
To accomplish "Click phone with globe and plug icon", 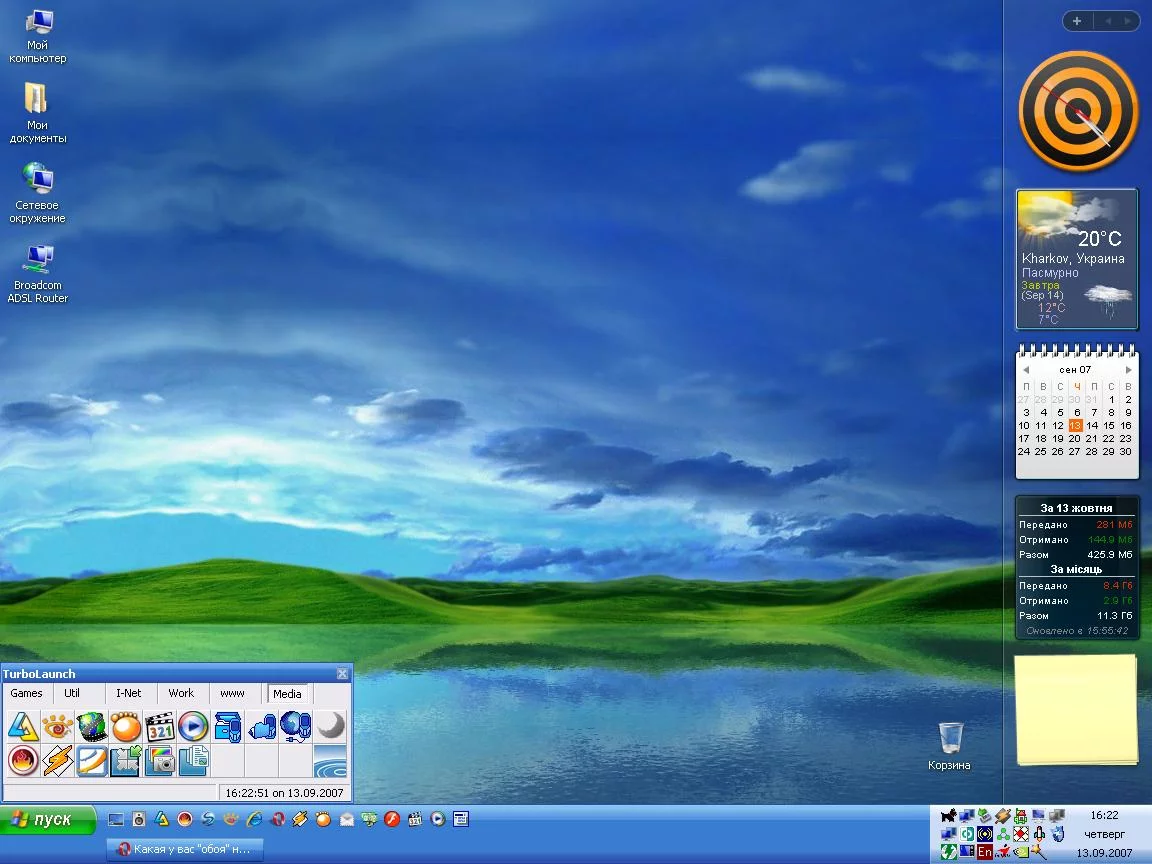I will click(x=295, y=727).
